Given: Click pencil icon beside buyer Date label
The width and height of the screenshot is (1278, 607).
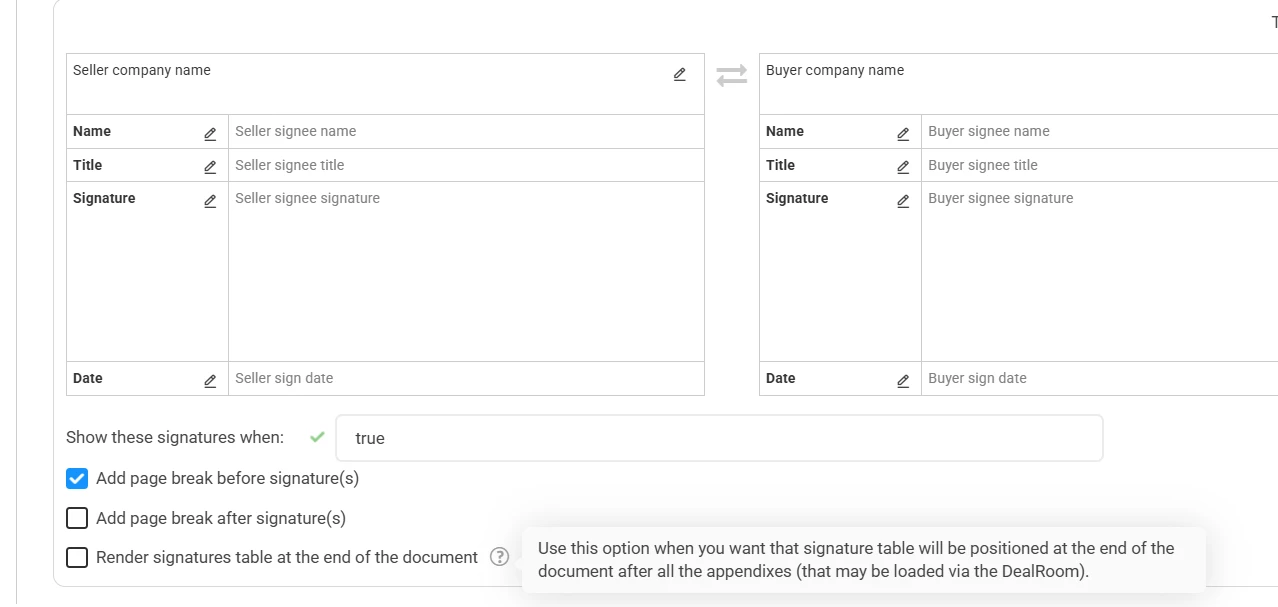Looking at the screenshot, I should (903, 381).
